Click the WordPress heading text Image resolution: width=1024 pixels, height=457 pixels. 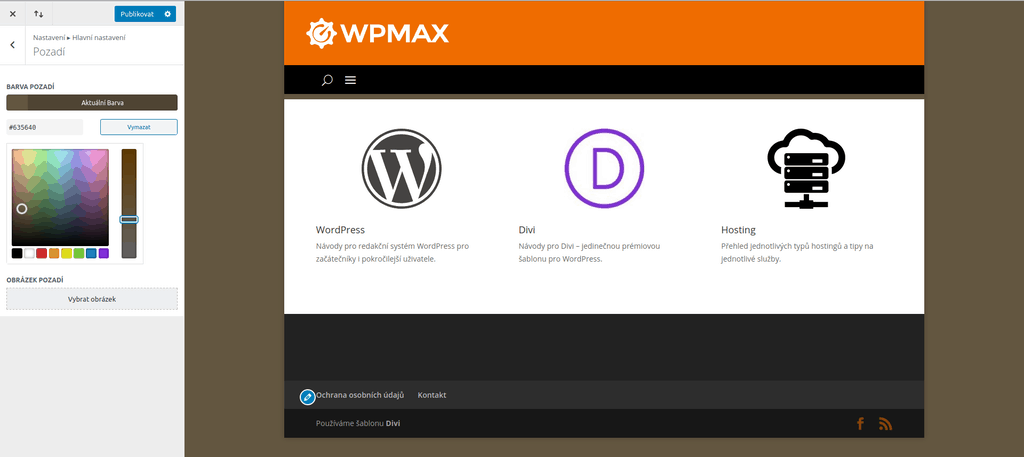pyautogui.click(x=340, y=230)
